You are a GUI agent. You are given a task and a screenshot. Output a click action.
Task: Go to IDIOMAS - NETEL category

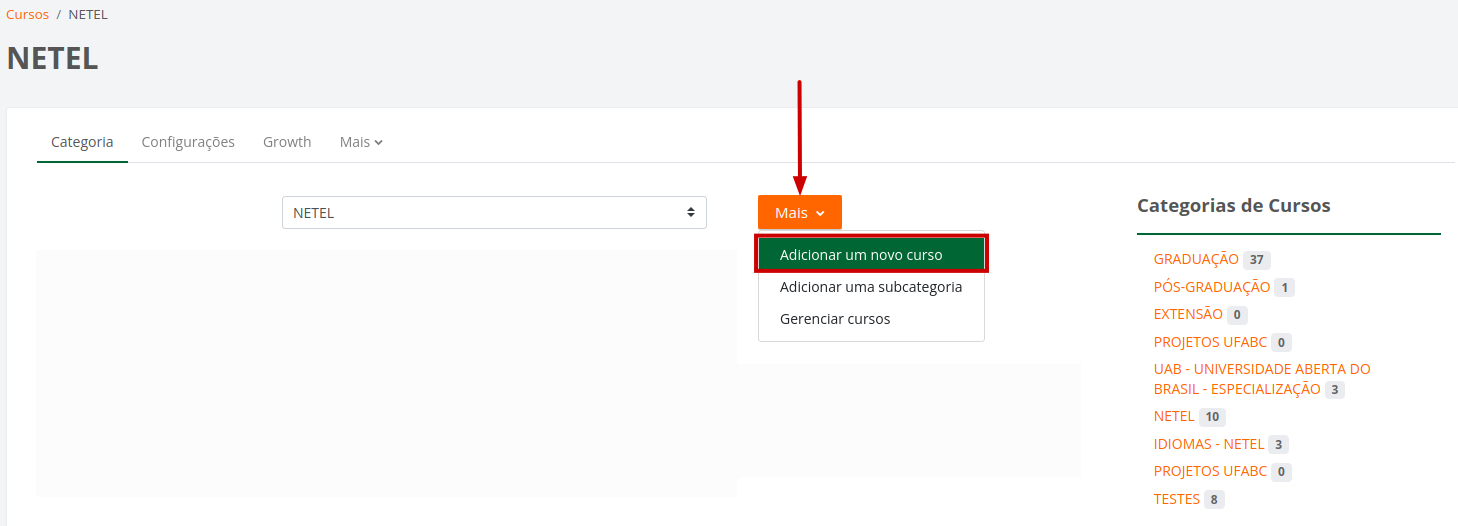pos(1209,444)
